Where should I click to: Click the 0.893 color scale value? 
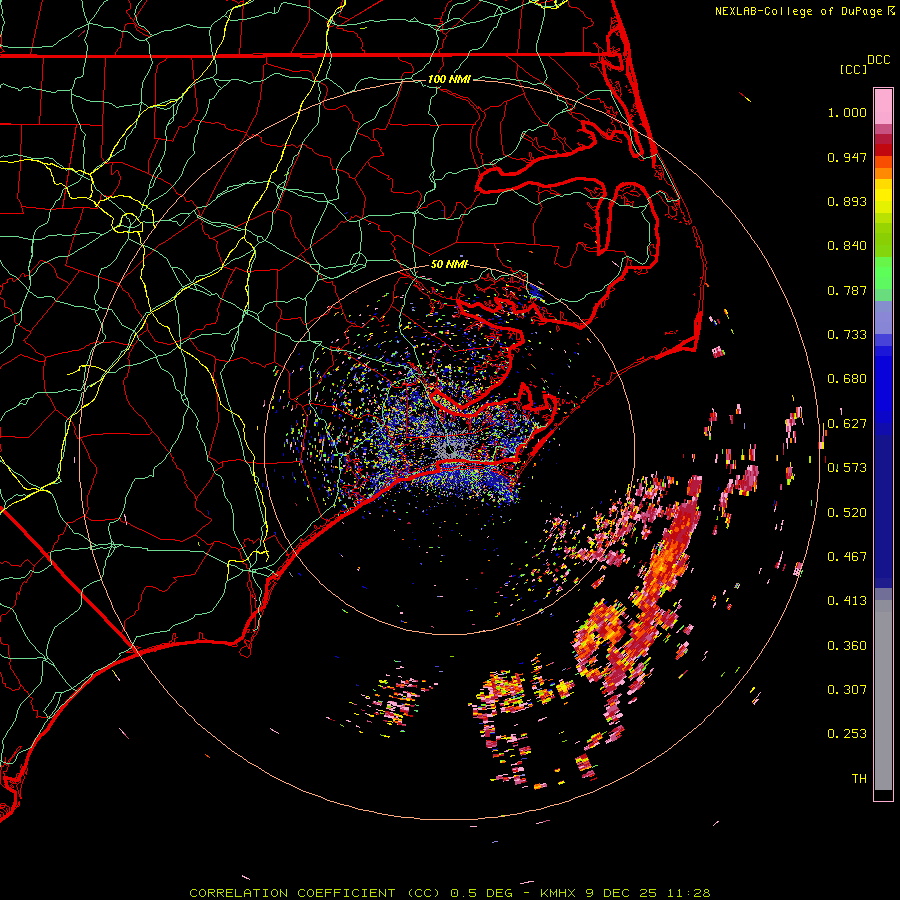tap(847, 201)
